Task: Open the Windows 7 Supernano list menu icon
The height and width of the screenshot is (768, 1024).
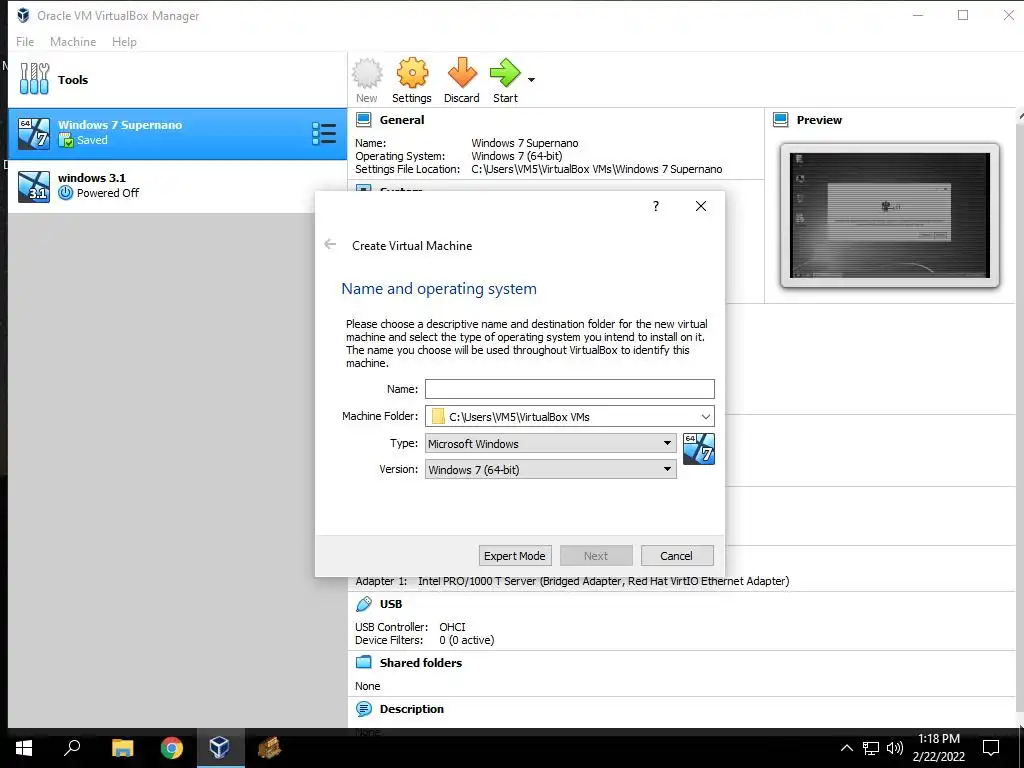Action: pyautogui.click(x=324, y=133)
